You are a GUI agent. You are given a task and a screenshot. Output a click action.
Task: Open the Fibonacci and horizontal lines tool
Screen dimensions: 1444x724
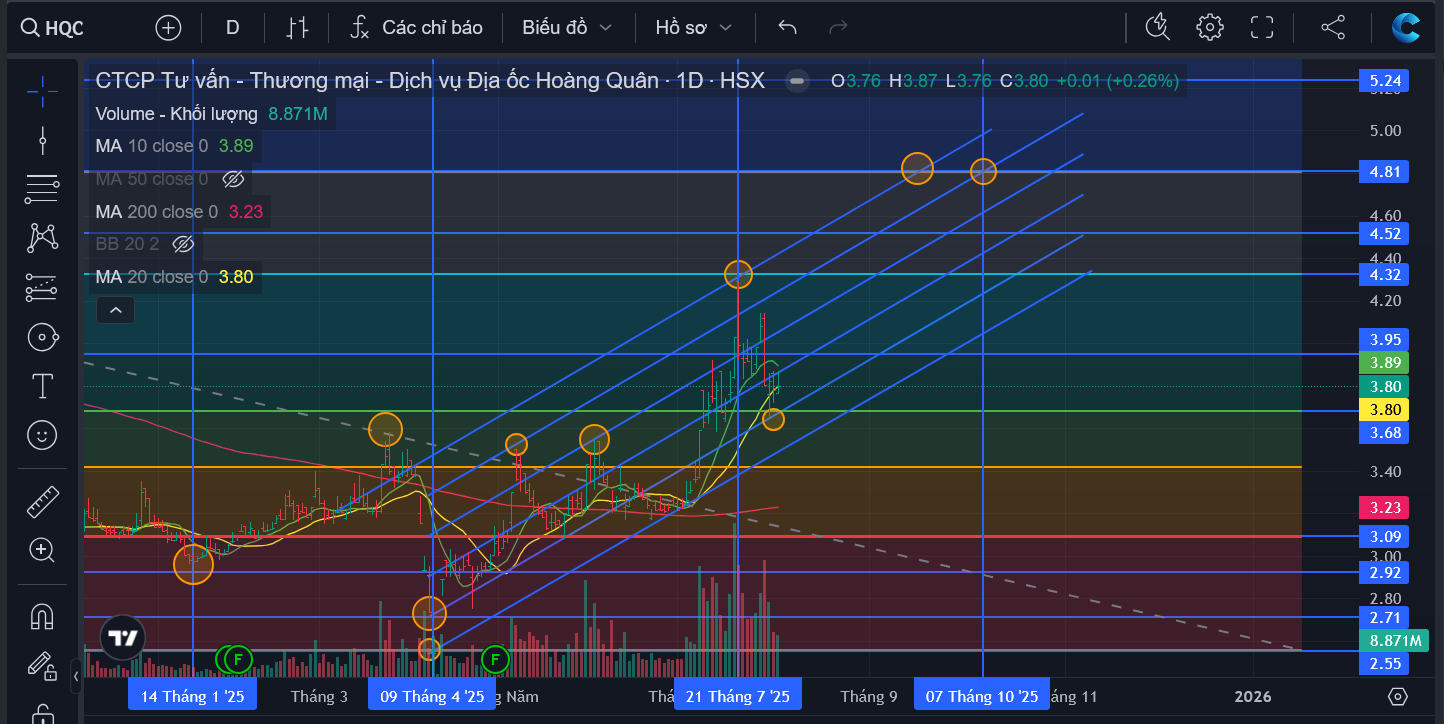coord(42,188)
